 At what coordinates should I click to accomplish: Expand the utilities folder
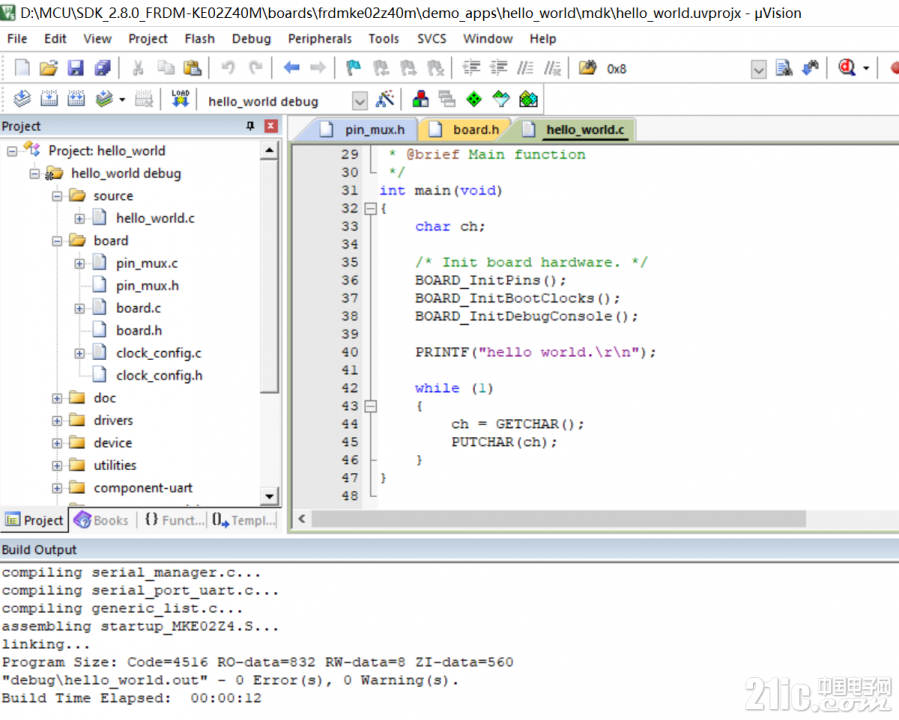[57, 465]
